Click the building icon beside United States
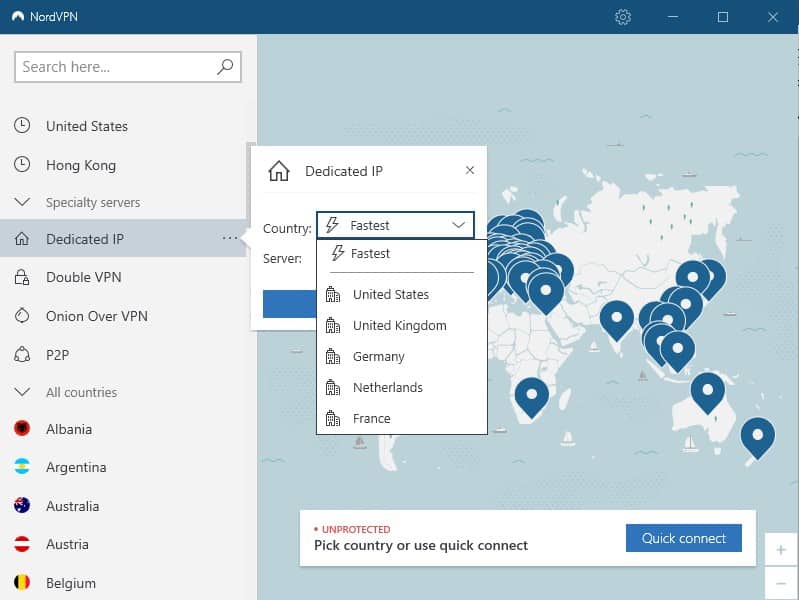This screenshot has height=600, width=799. click(333, 294)
